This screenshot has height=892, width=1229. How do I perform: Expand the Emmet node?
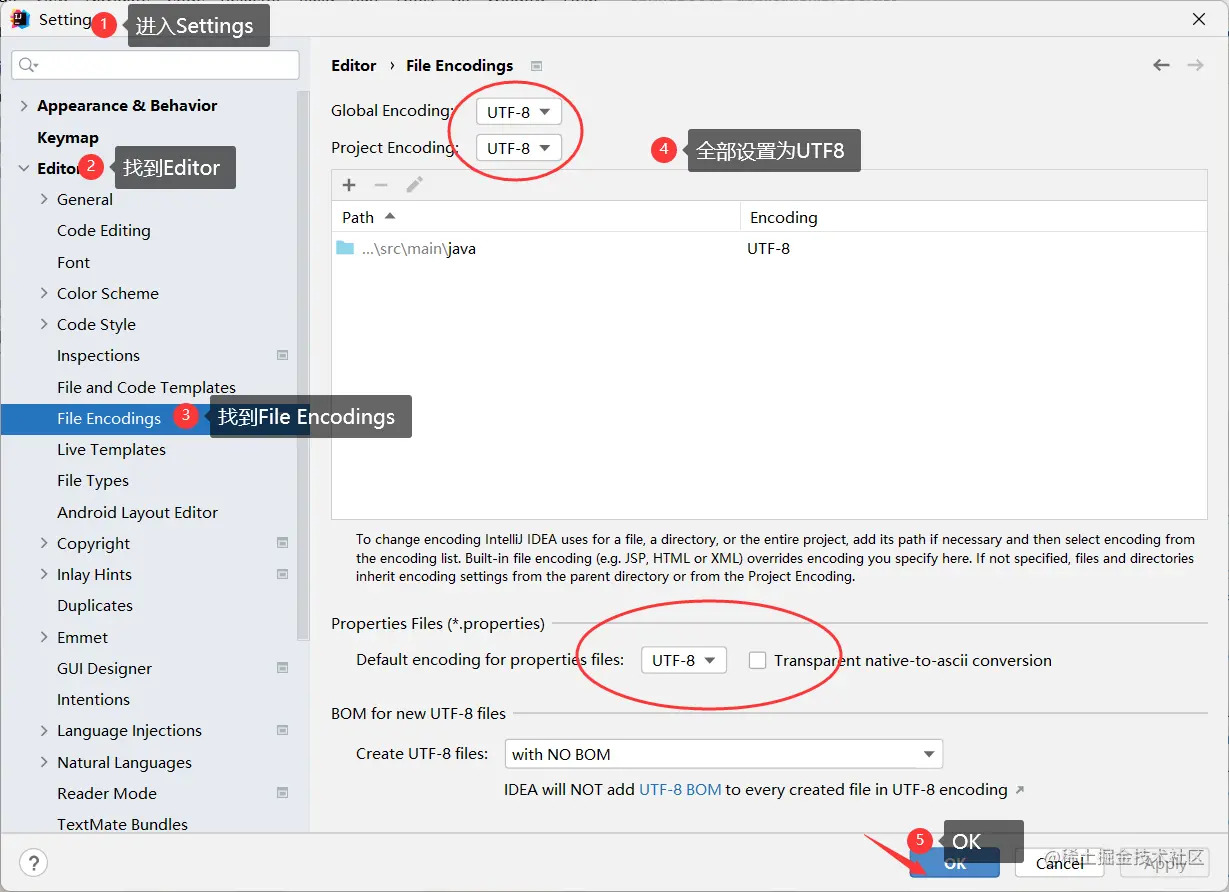(x=44, y=637)
